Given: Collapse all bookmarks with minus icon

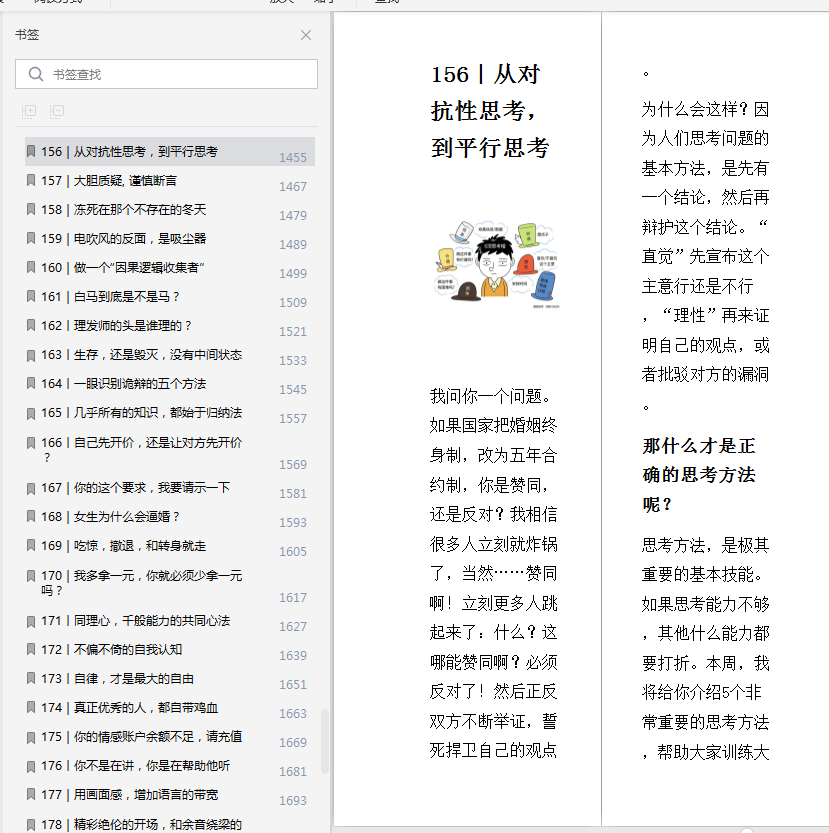Looking at the screenshot, I should (x=57, y=110).
